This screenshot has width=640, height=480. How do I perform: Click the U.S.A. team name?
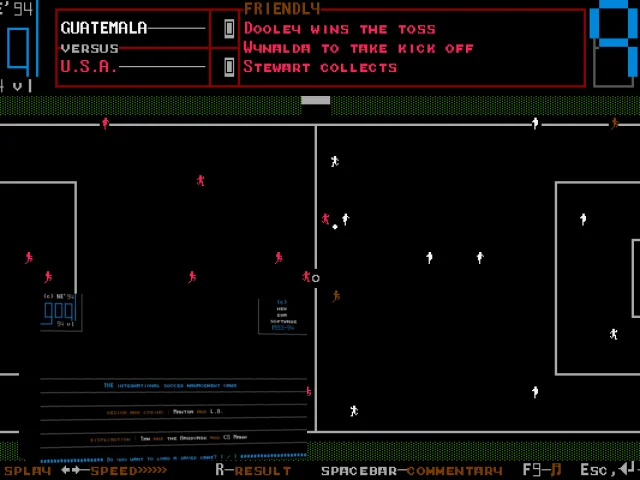[88, 67]
